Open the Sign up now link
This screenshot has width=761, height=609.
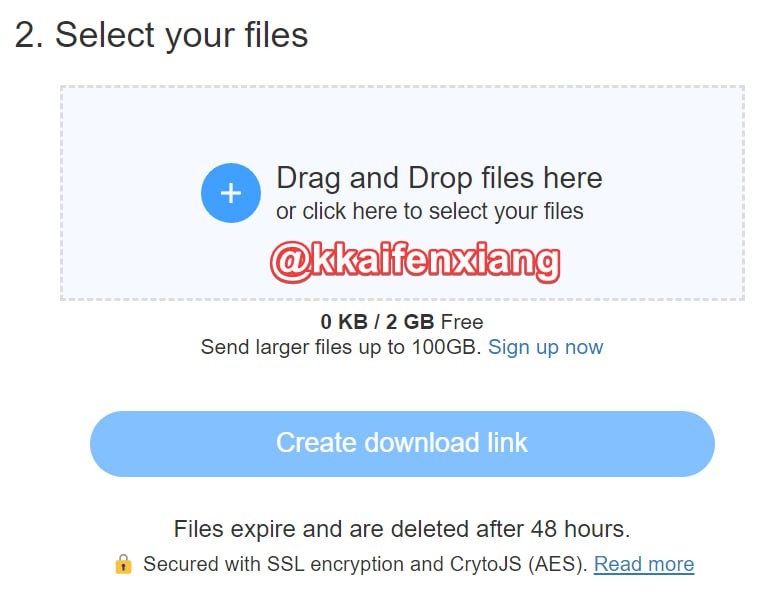pyautogui.click(x=545, y=347)
